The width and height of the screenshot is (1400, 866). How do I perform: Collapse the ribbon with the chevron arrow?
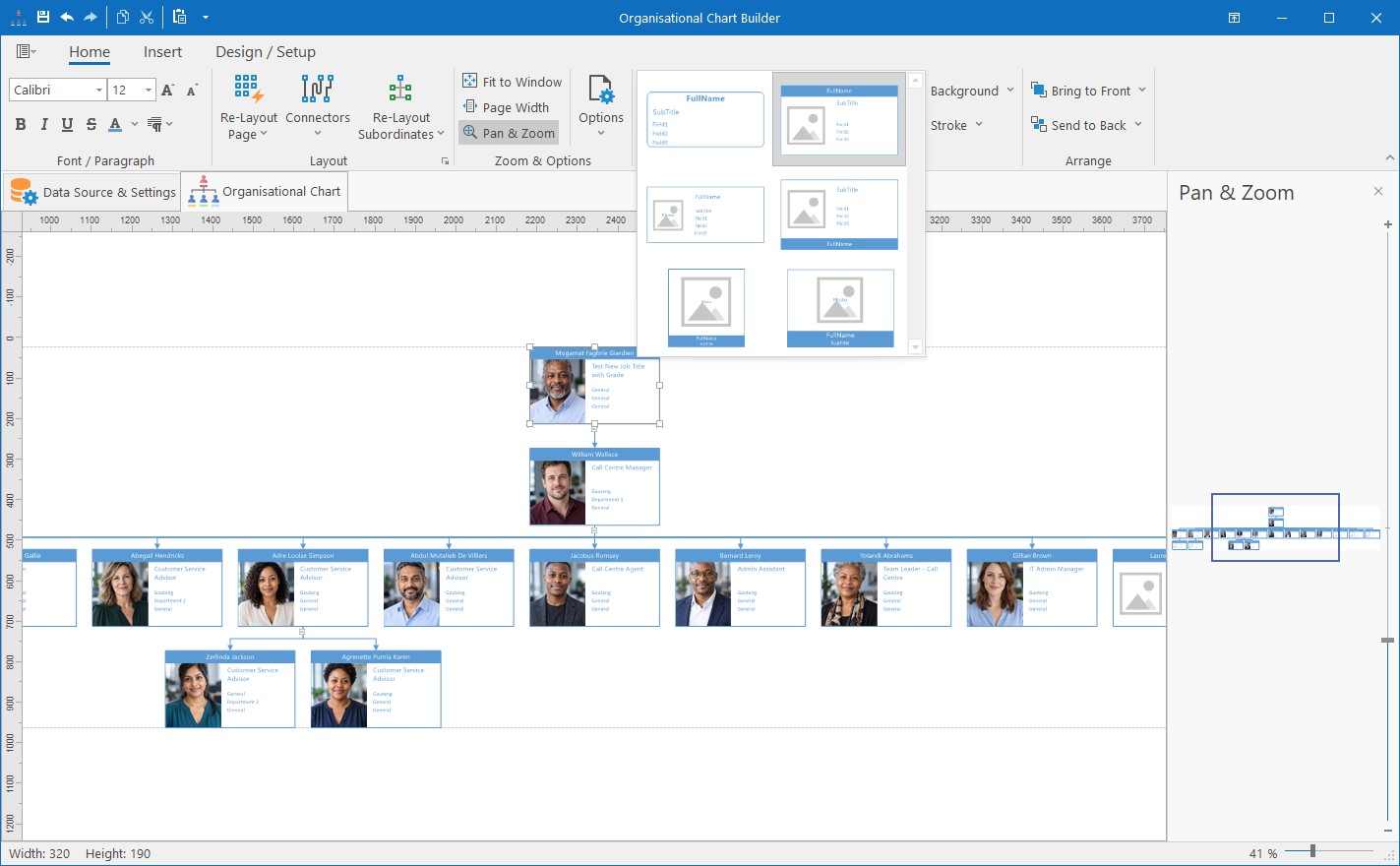1389,158
